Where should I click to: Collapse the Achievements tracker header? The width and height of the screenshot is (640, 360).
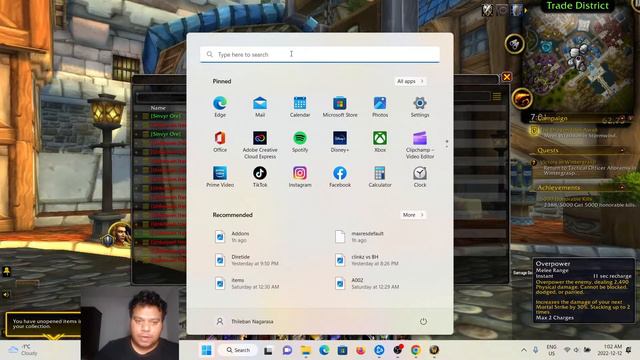622,187
